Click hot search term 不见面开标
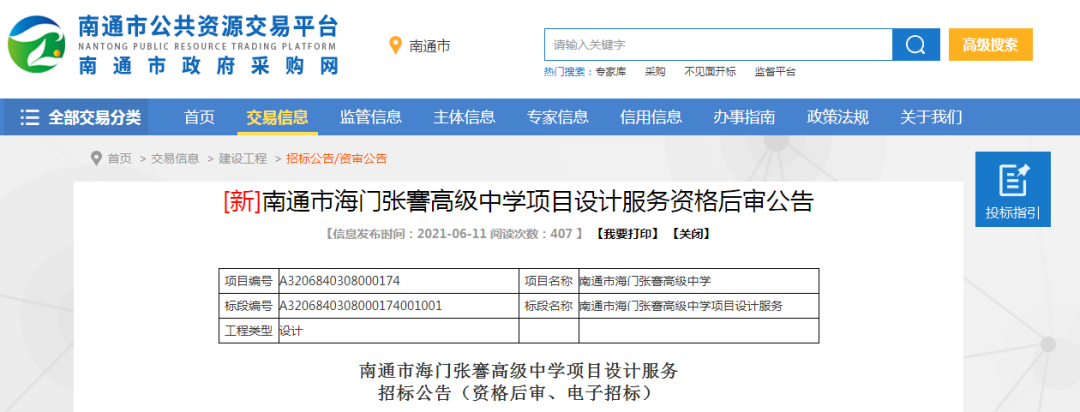Image resolution: width=1080 pixels, height=412 pixels. pyautogui.click(x=710, y=72)
